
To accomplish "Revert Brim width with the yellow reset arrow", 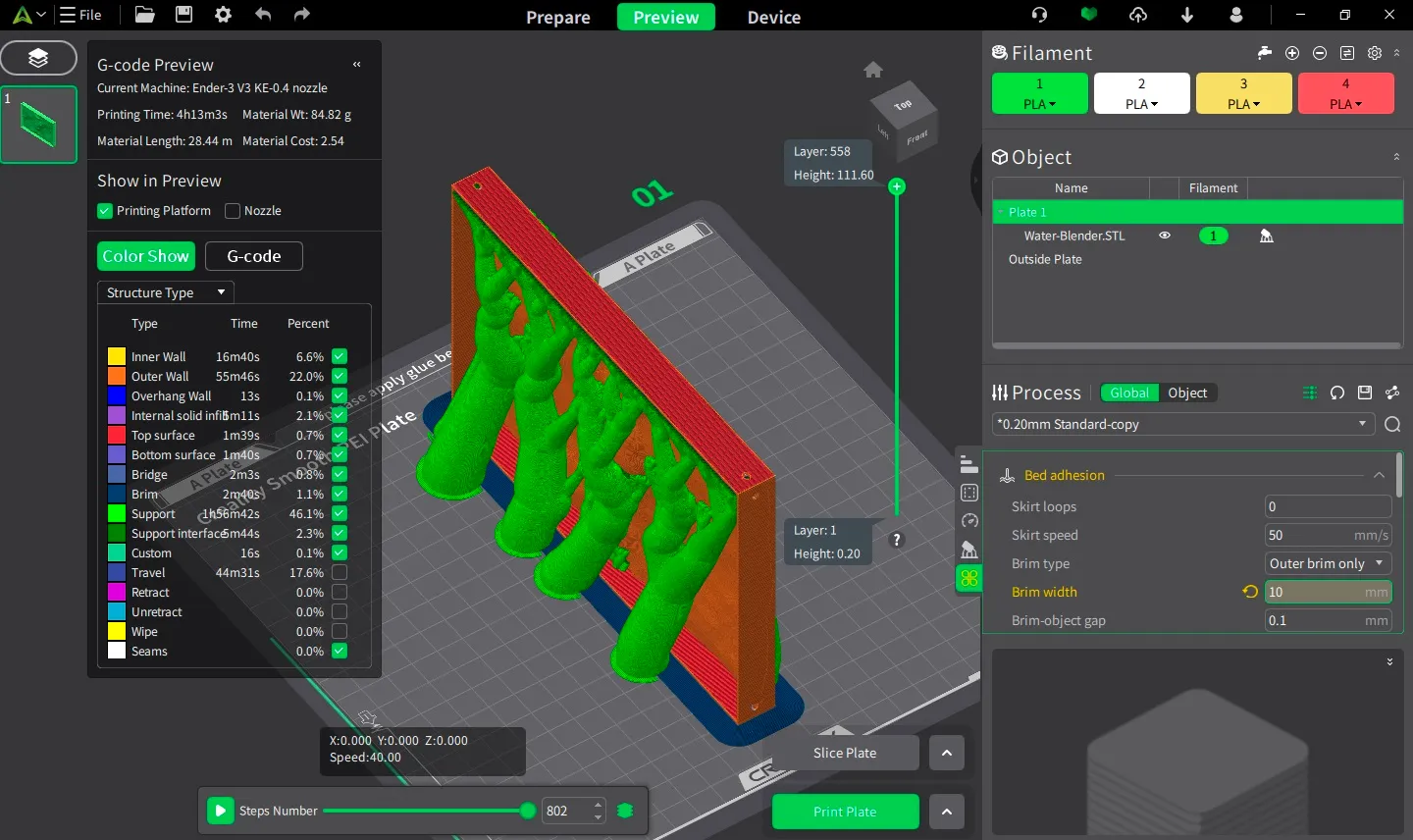I will [1250, 592].
